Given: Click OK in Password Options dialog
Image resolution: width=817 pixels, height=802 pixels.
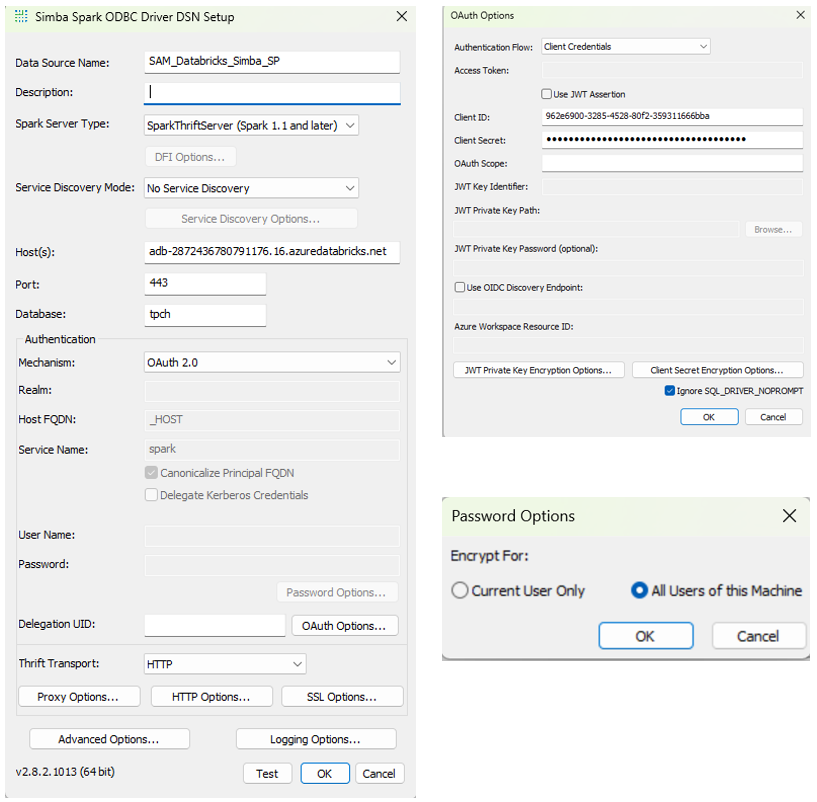Looking at the screenshot, I should point(646,636).
